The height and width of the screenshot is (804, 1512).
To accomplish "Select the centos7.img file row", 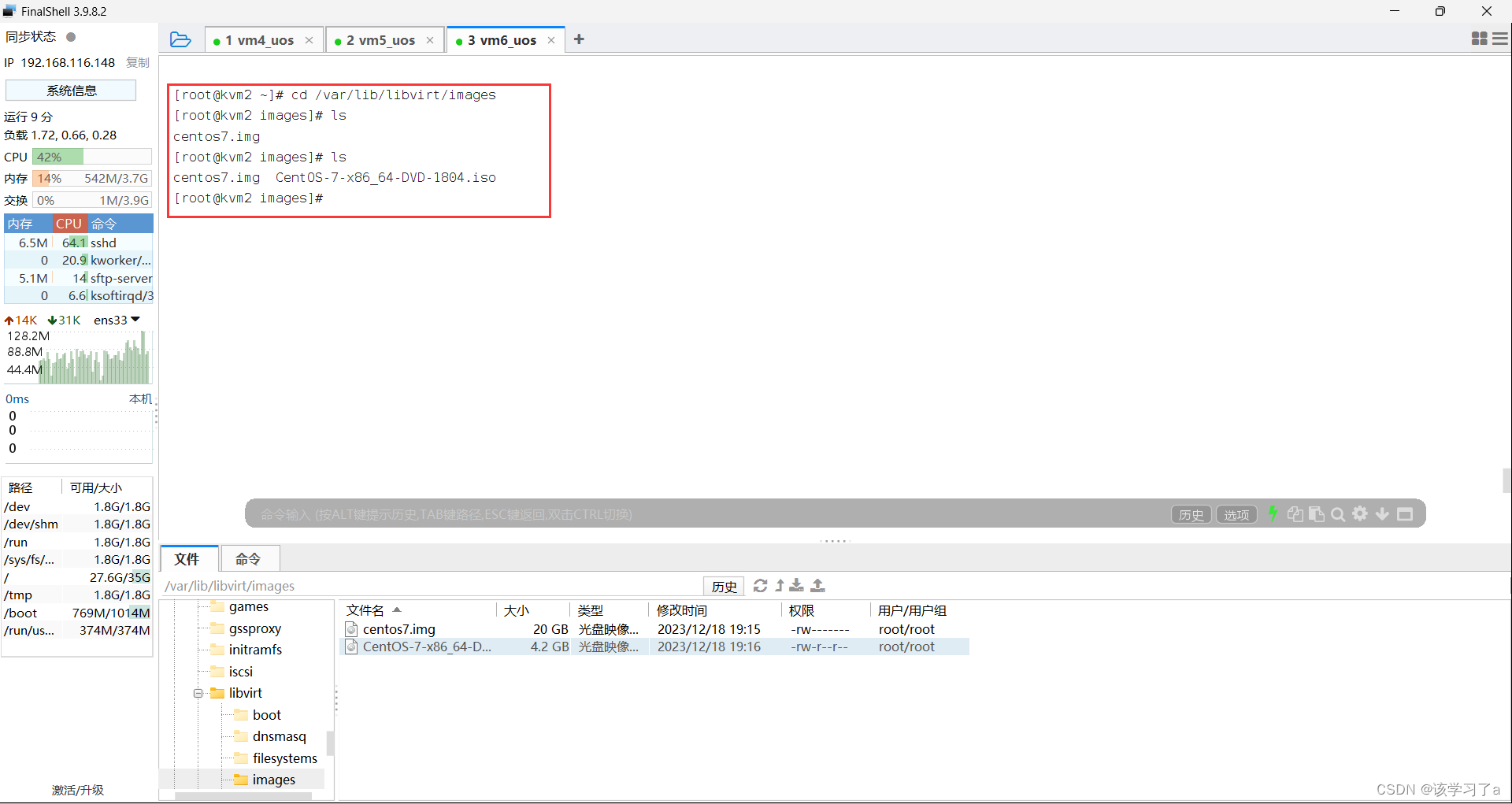I will pyautogui.click(x=655, y=629).
